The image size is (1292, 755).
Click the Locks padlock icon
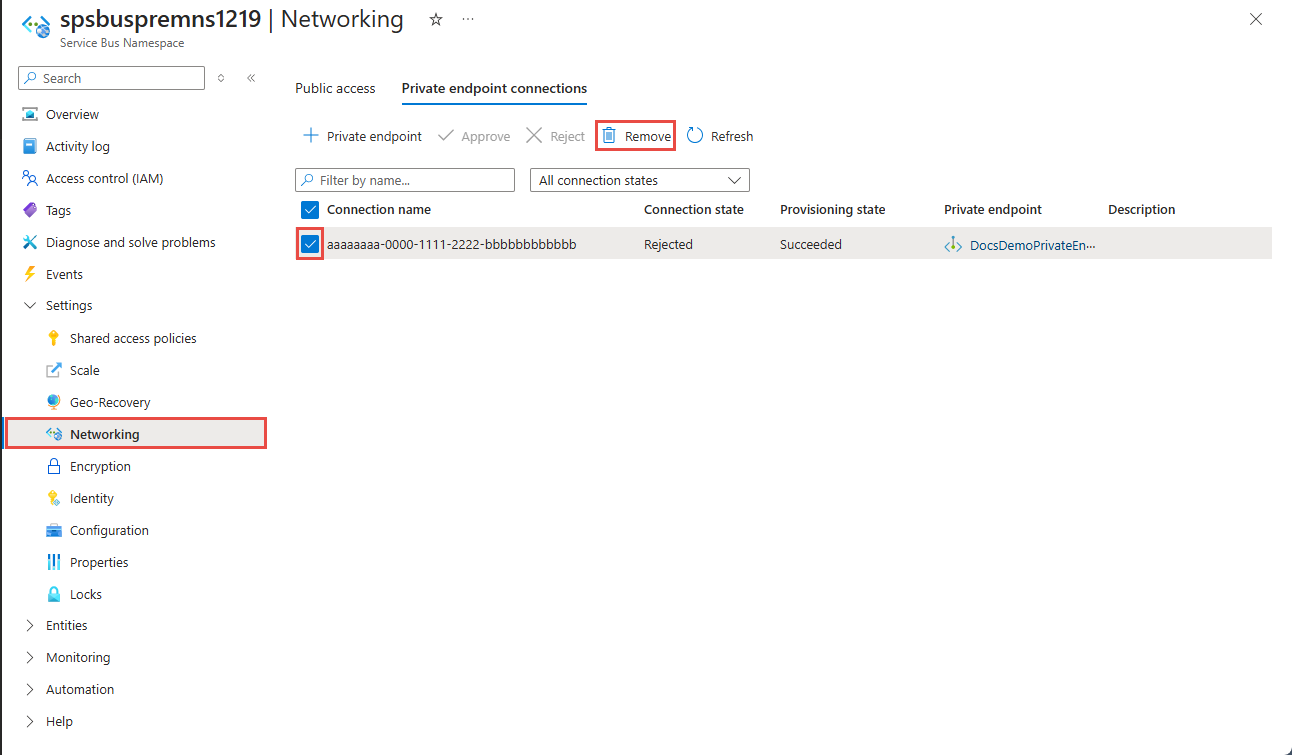[x=54, y=594]
